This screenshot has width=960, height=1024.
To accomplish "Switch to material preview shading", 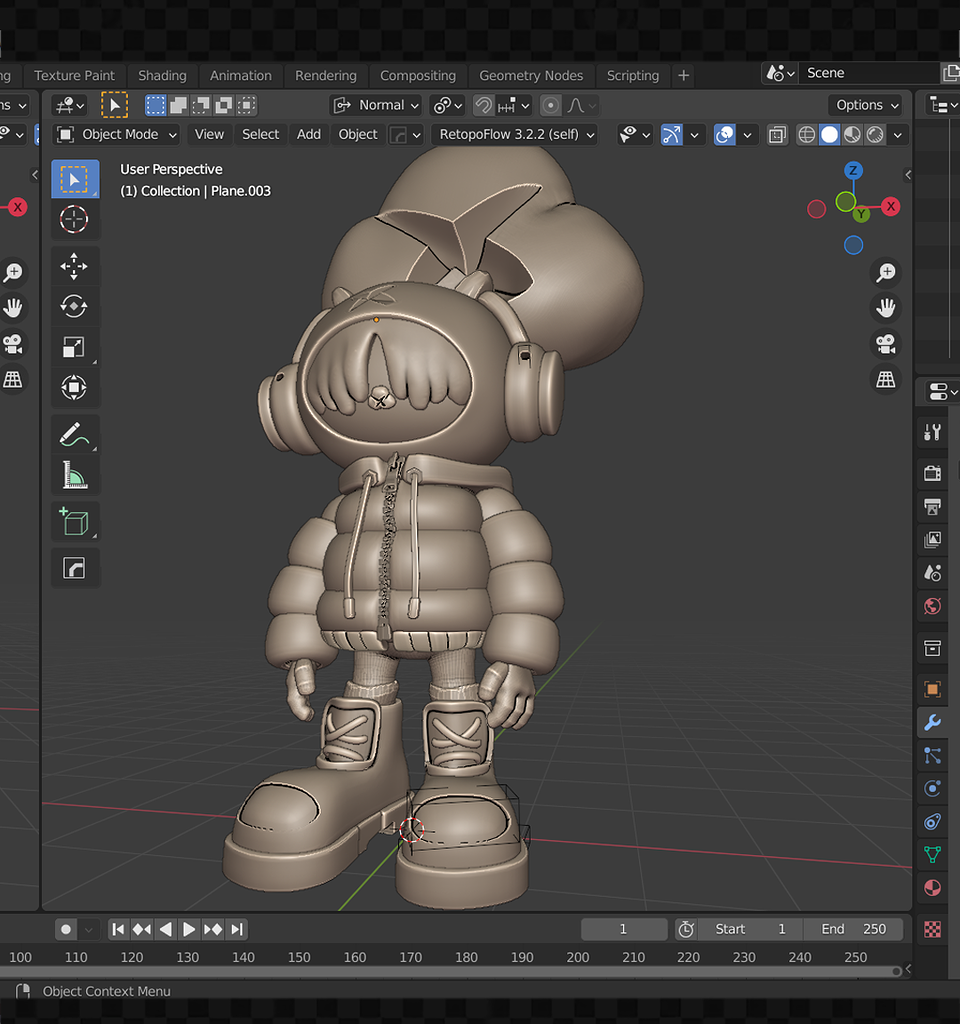I will (852, 135).
